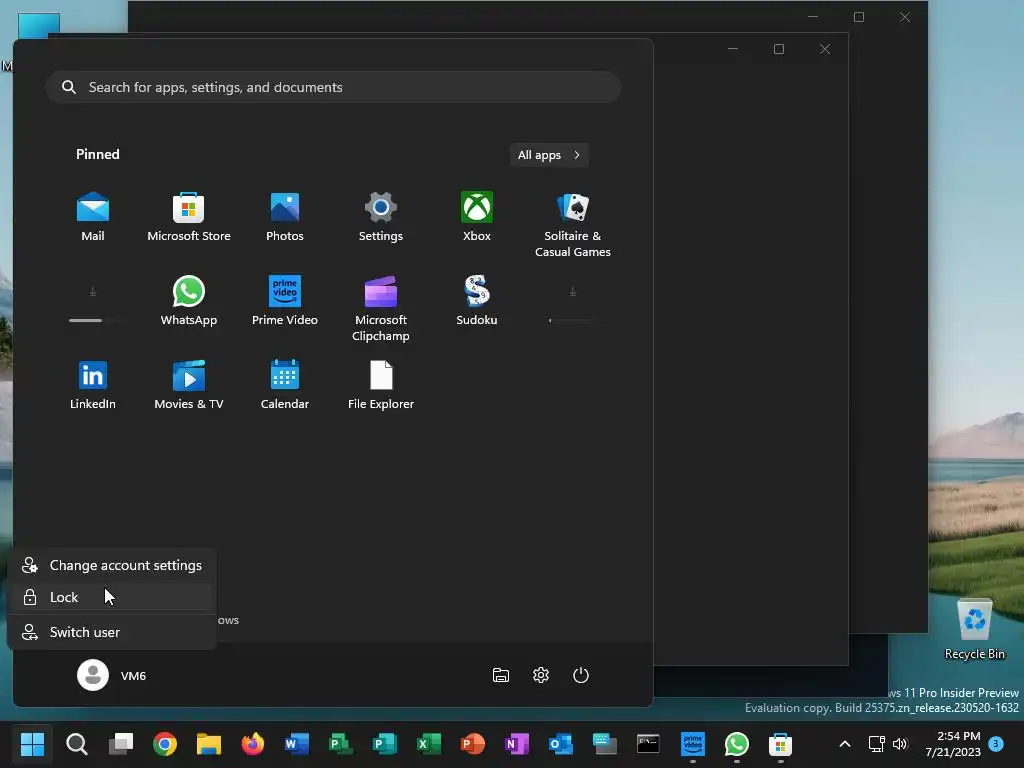Launch Firefox from the taskbar
Screen dimensions: 1024x768
(x=253, y=744)
